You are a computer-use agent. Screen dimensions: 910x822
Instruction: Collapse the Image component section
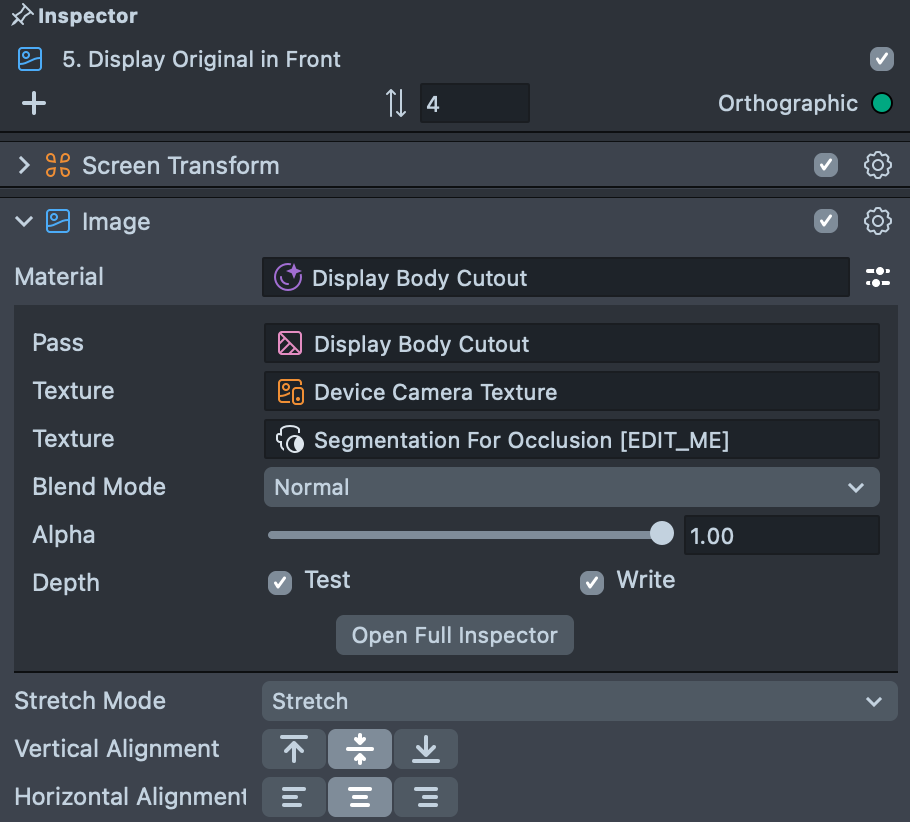(24, 221)
